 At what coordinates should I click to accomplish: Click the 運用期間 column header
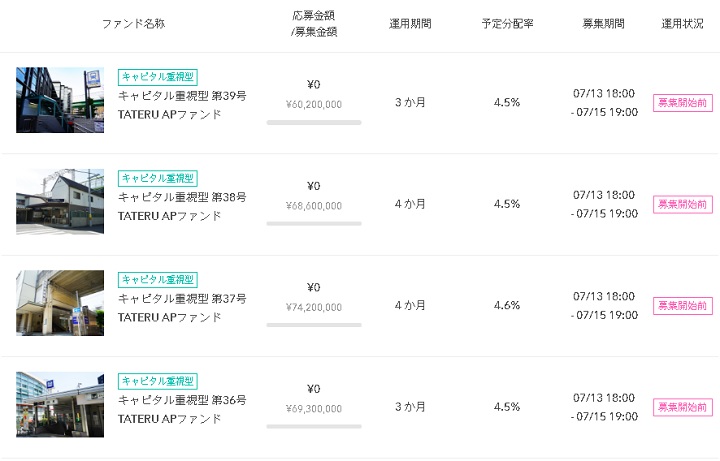(x=410, y=24)
